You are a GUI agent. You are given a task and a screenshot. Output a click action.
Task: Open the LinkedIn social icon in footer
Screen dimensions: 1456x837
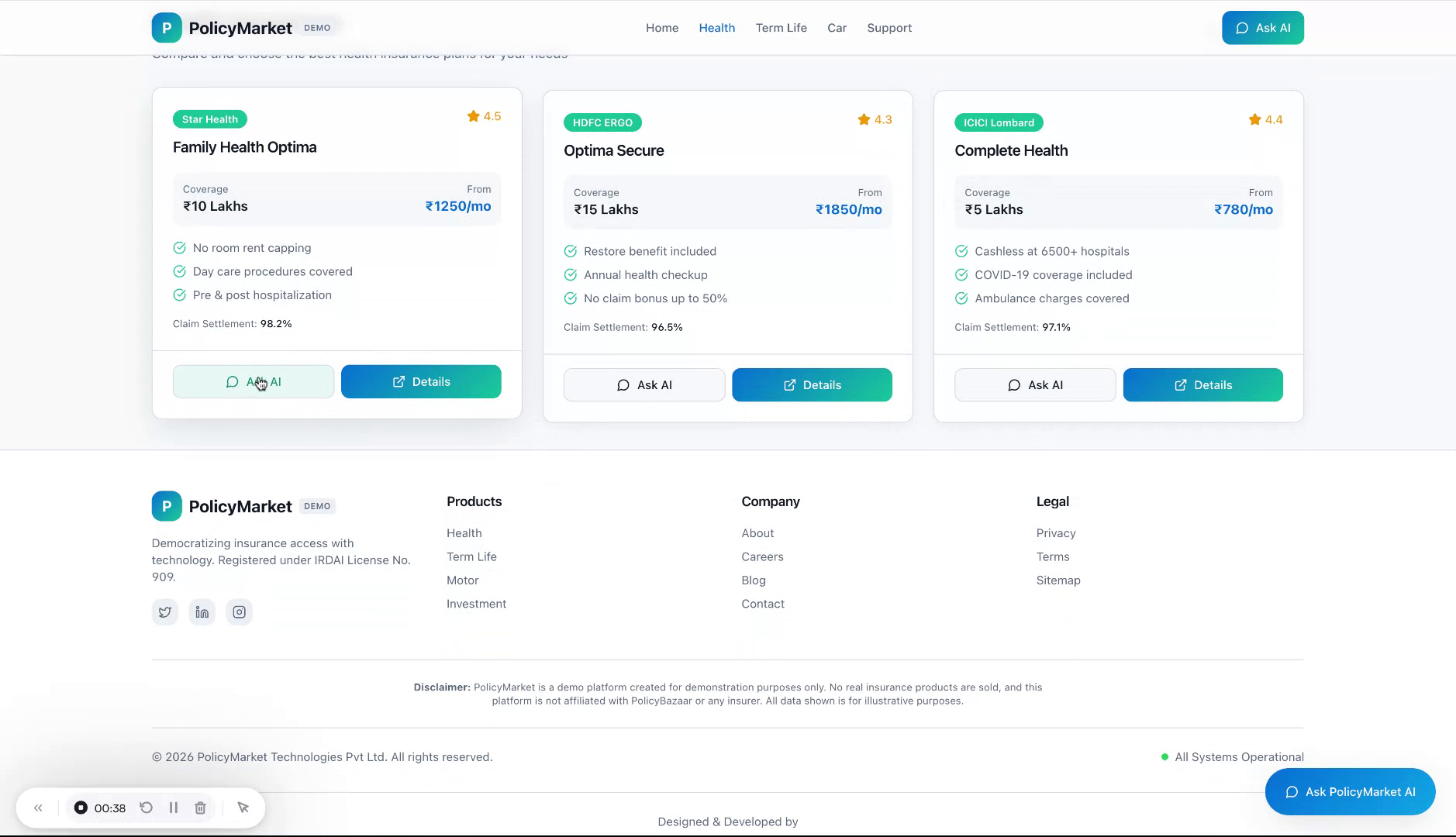click(202, 612)
